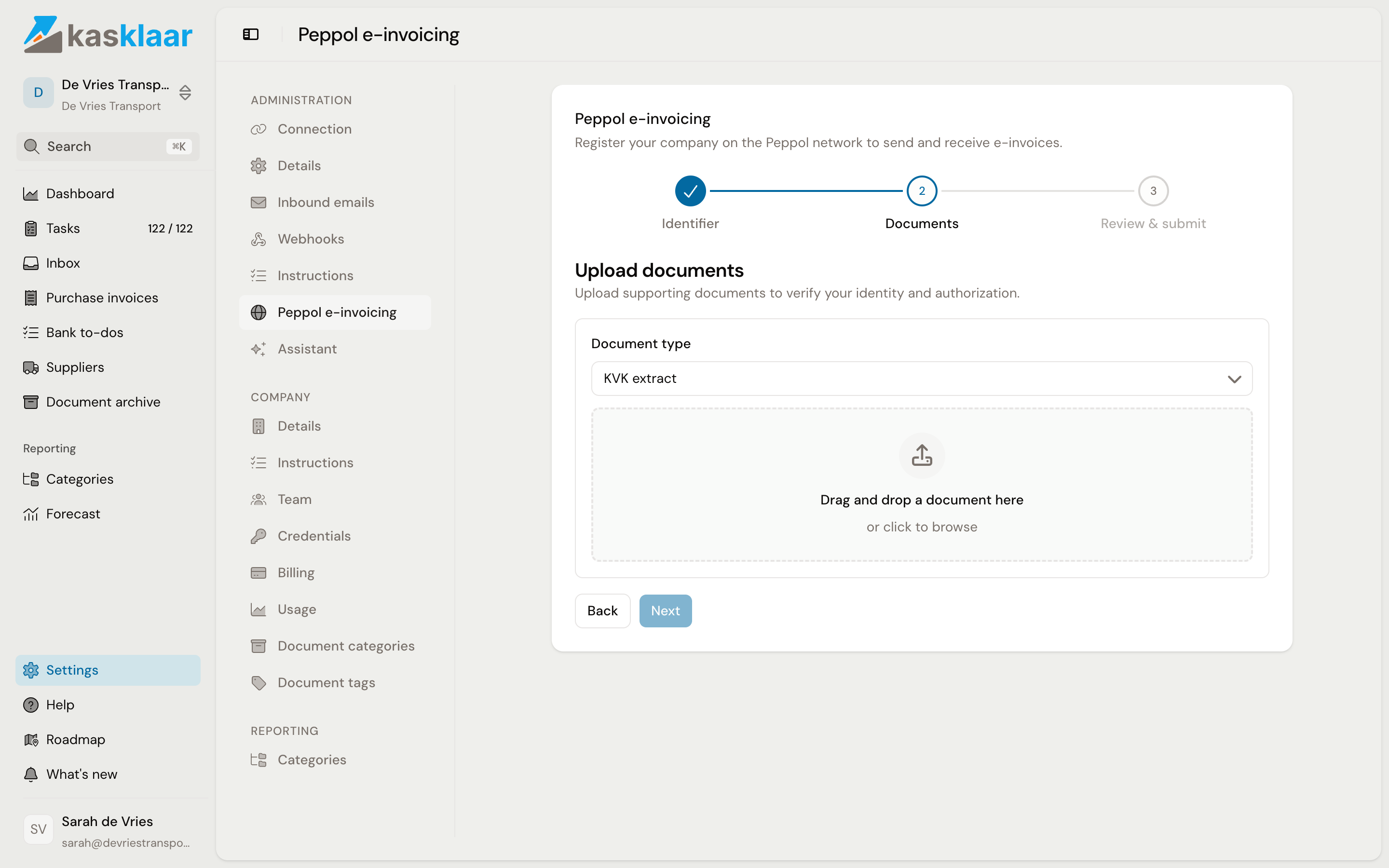Click the Roadmap map icon

(x=31, y=739)
